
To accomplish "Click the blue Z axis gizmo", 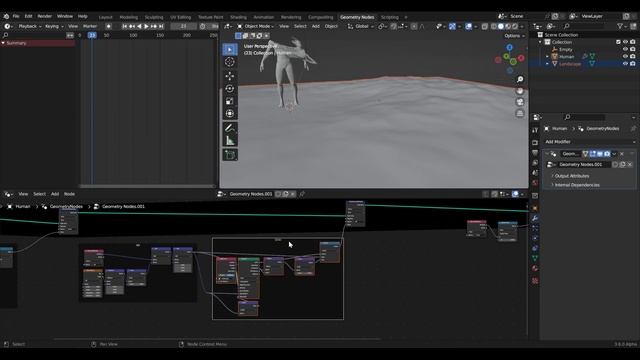I will 509,48.
